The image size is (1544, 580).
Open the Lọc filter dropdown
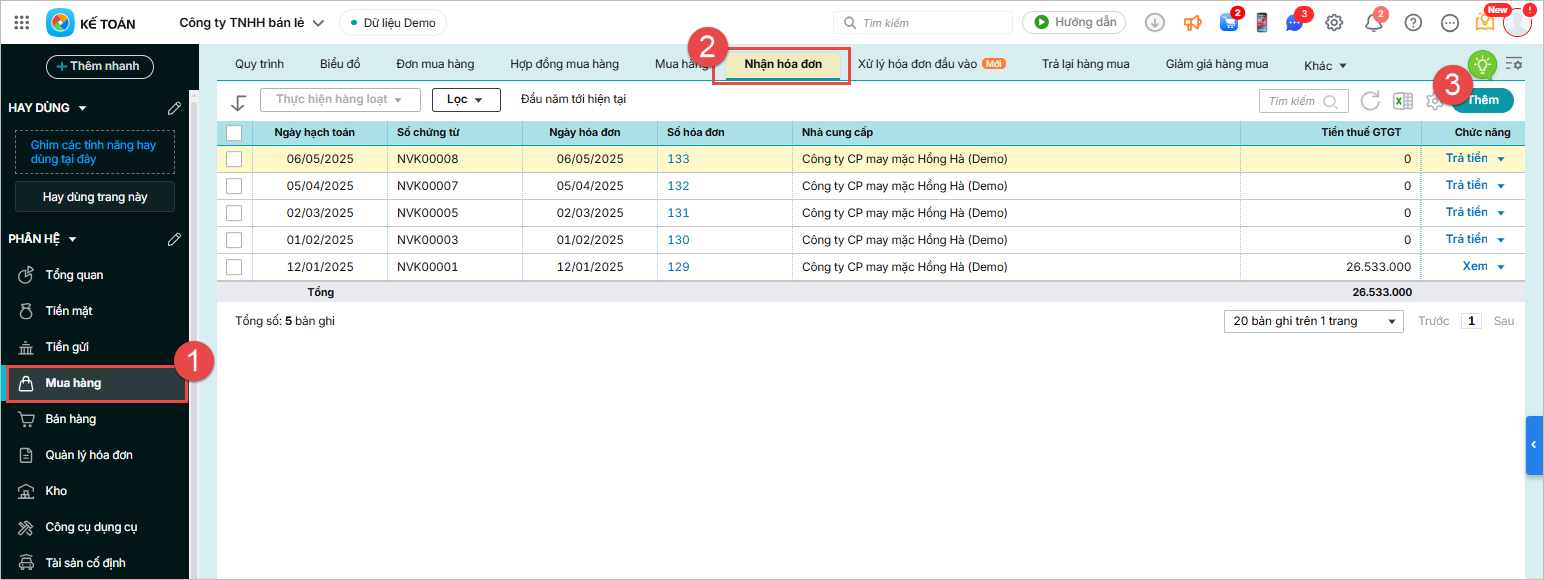pyautogui.click(x=466, y=100)
